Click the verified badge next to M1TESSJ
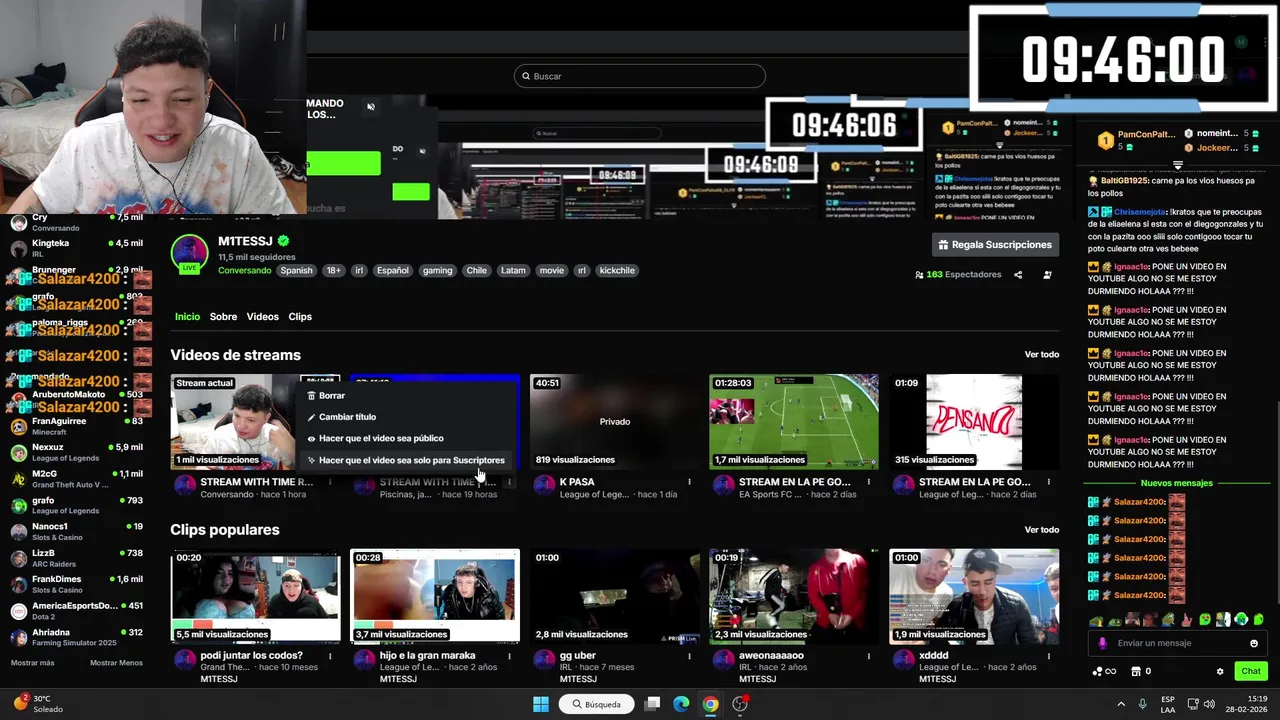The image size is (1280, 720). coord(283,241)
